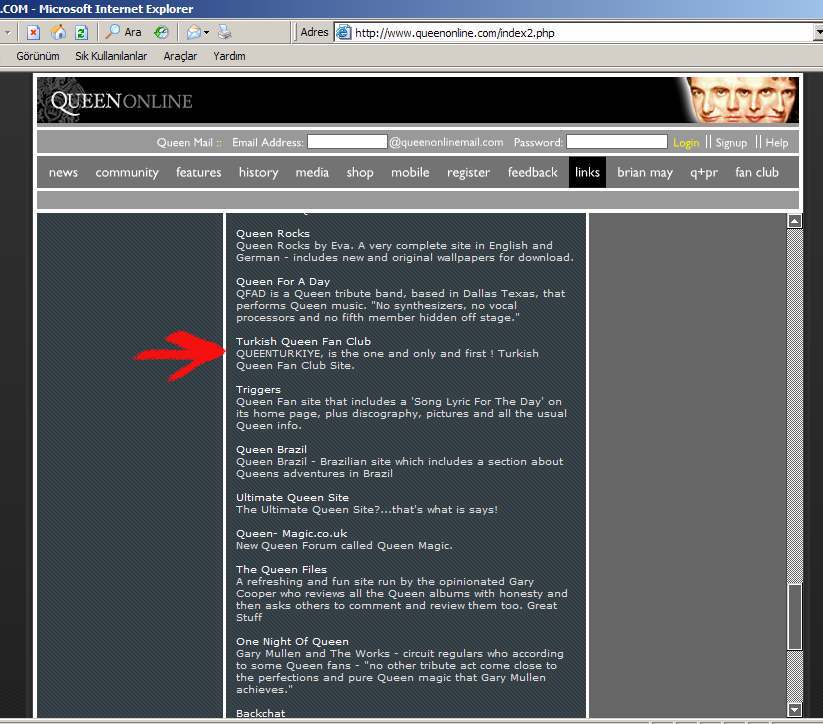Open the Queen For A Day link

click(x=283, y=282)
